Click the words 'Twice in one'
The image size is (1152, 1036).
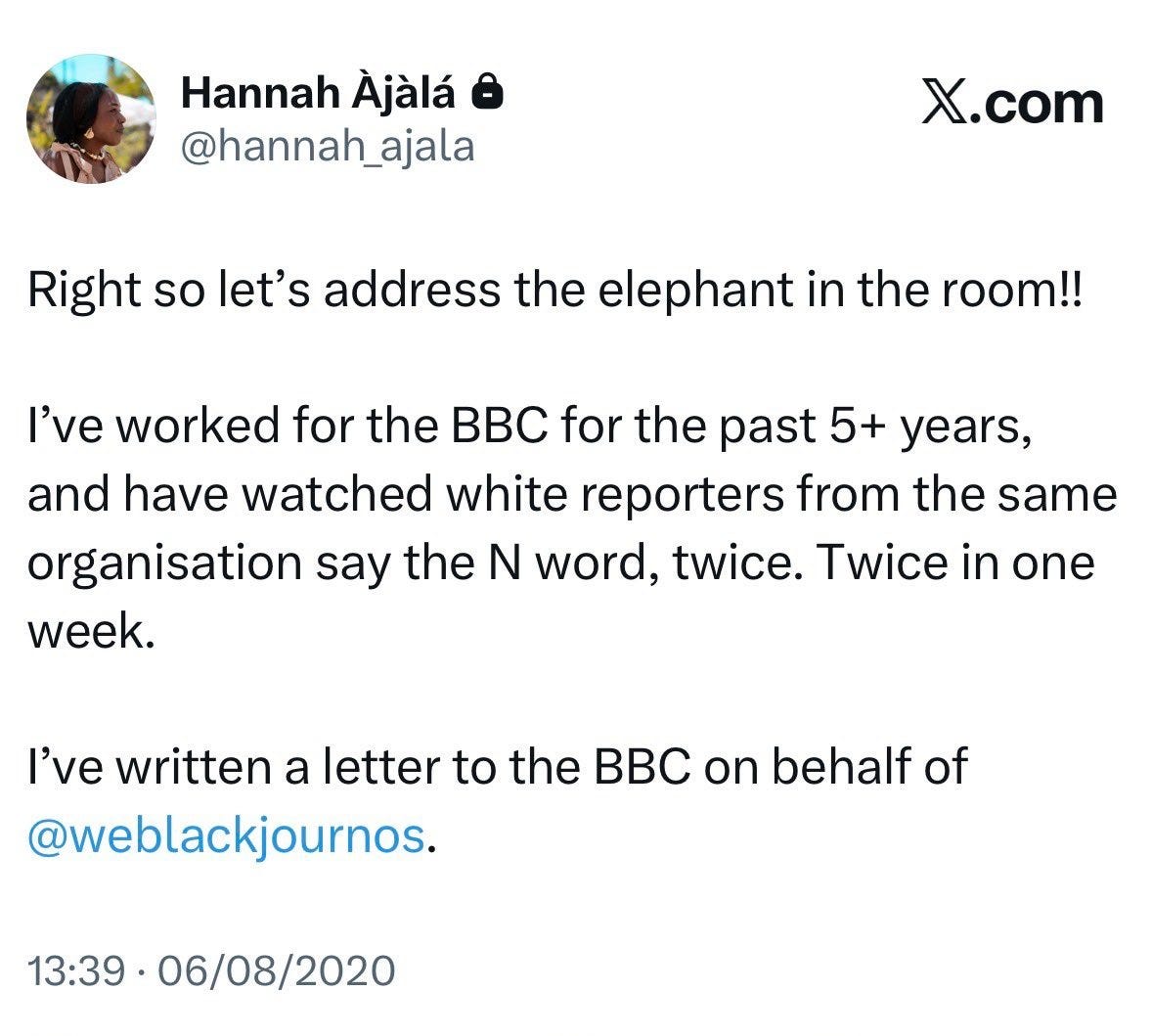pyautogui.click(x=953, y=563)
